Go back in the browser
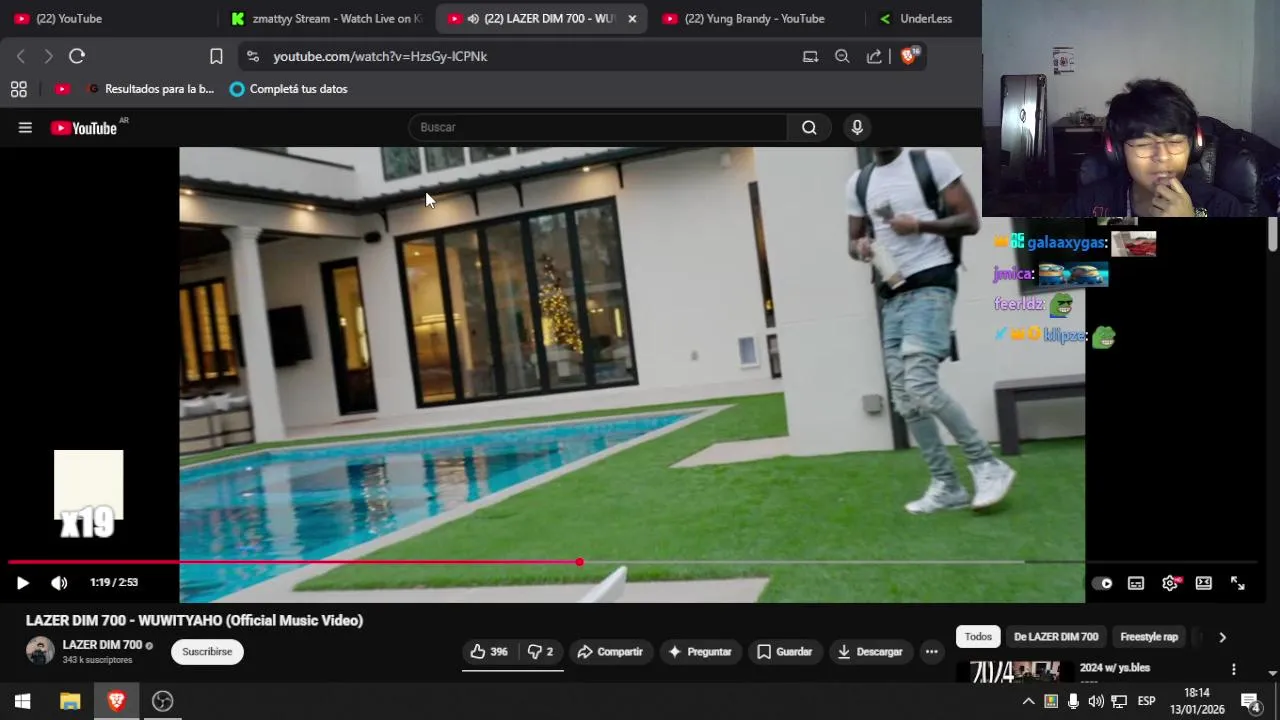This screenshot has width=1280, height=720. (x=21, y=56)
